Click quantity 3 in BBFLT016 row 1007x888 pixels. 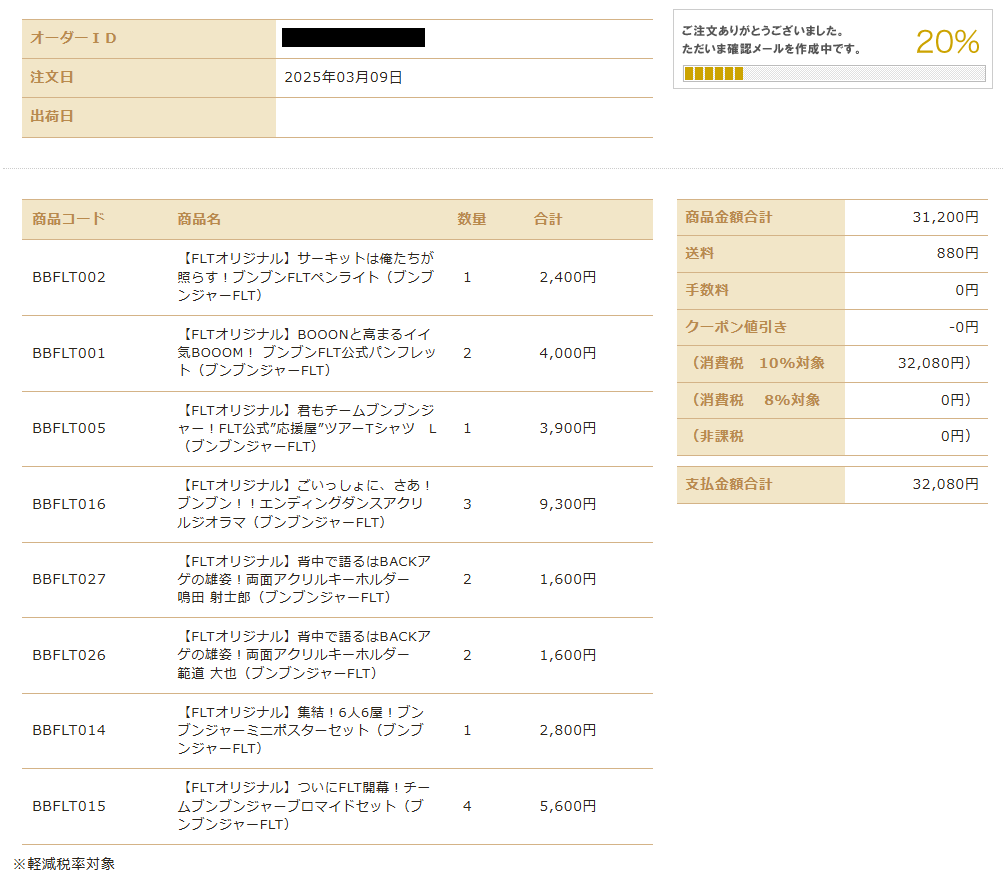[467, 504]
